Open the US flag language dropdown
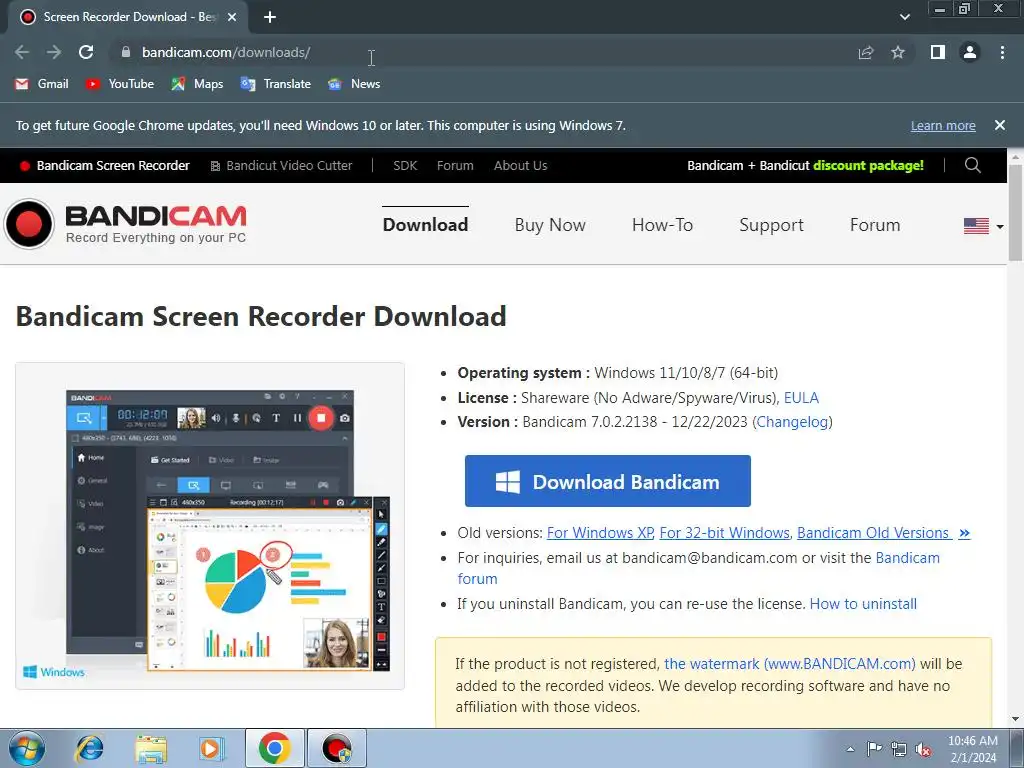The width and height of the screenshot is (1024, 768). coord(984,226)
